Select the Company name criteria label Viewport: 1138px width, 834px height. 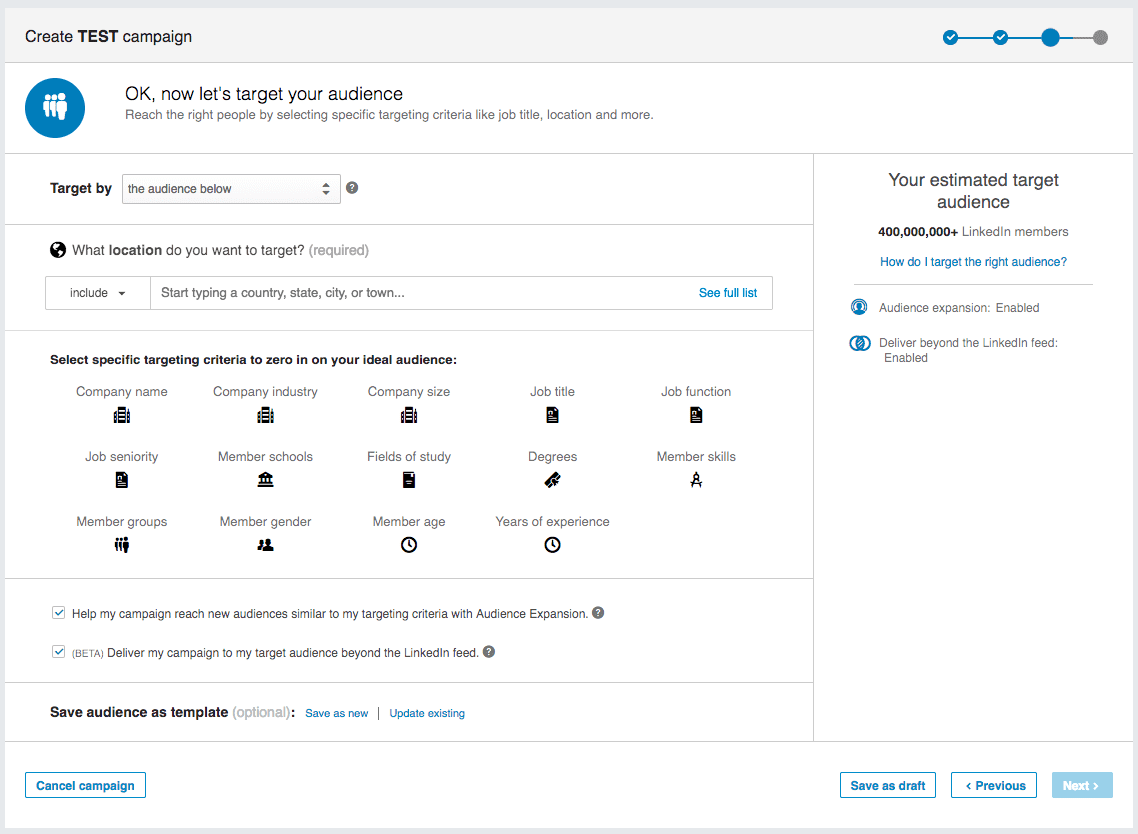tap(122, 392)
